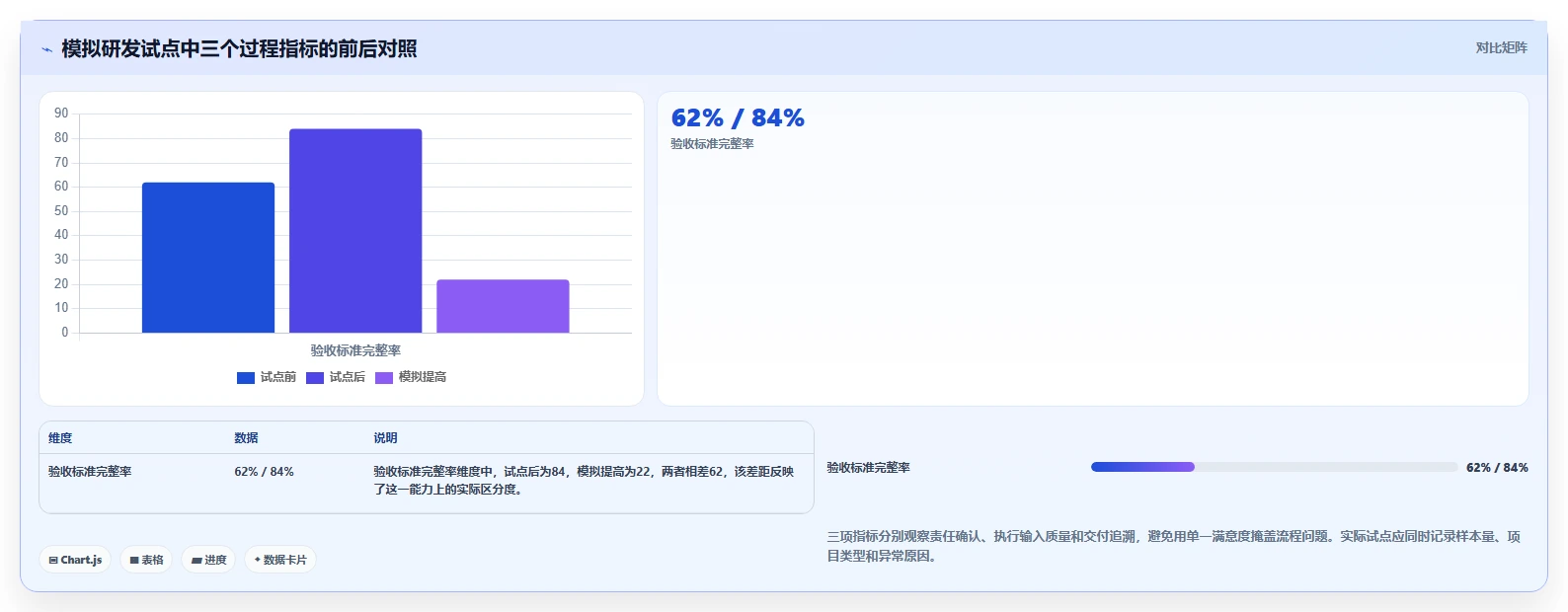Click the 验收标准完整率 cell in the table
This screenshot has width=1568, height=612.
[90, 472]
